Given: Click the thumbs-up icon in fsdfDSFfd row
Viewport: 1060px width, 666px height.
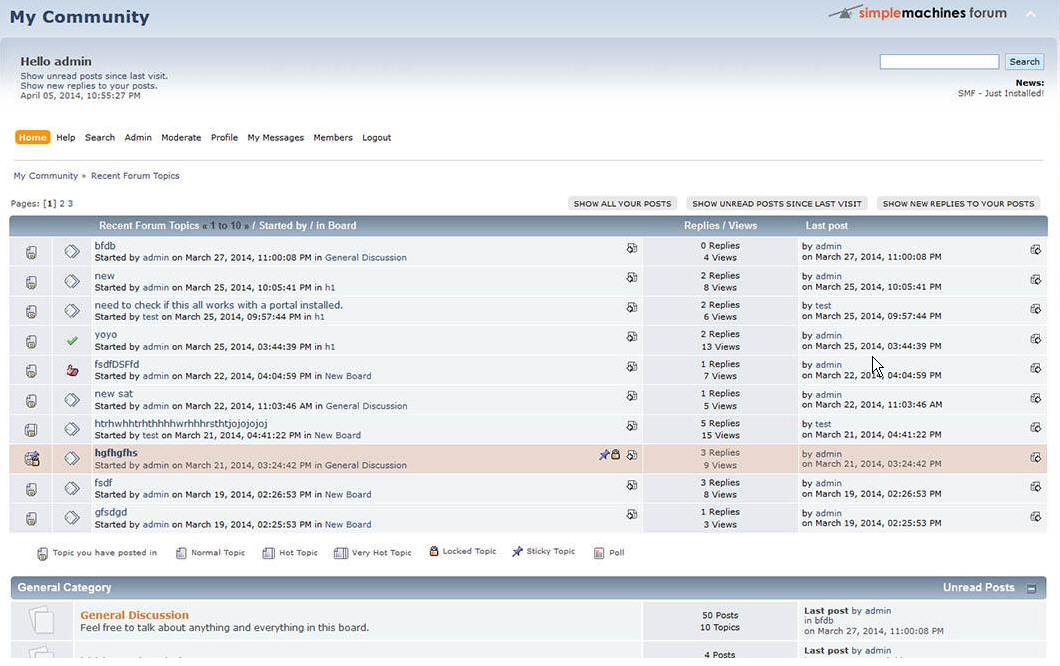Looking at the screenshot, I should 72,370.
